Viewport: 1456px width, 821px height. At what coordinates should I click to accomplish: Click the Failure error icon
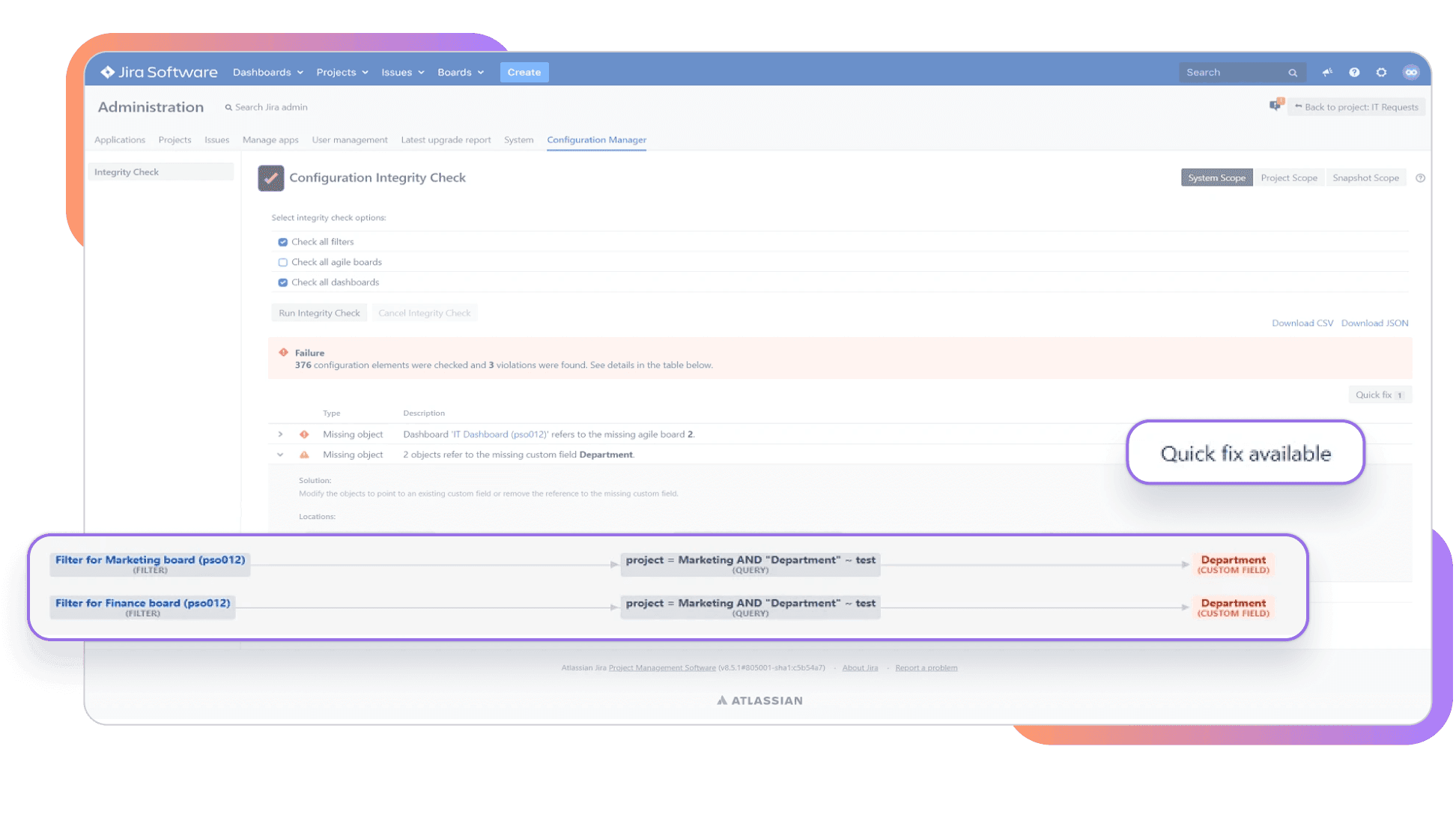283,352
